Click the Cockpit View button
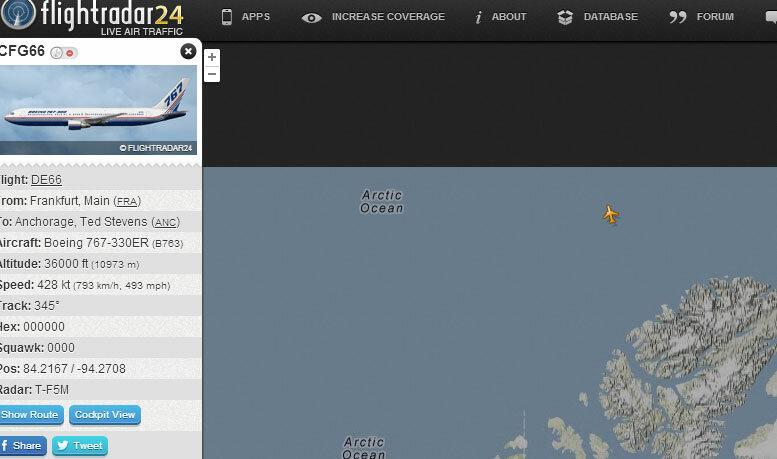The width and height of the screenshot is (777, 459). pyautogui.click(x=105, y=414)
